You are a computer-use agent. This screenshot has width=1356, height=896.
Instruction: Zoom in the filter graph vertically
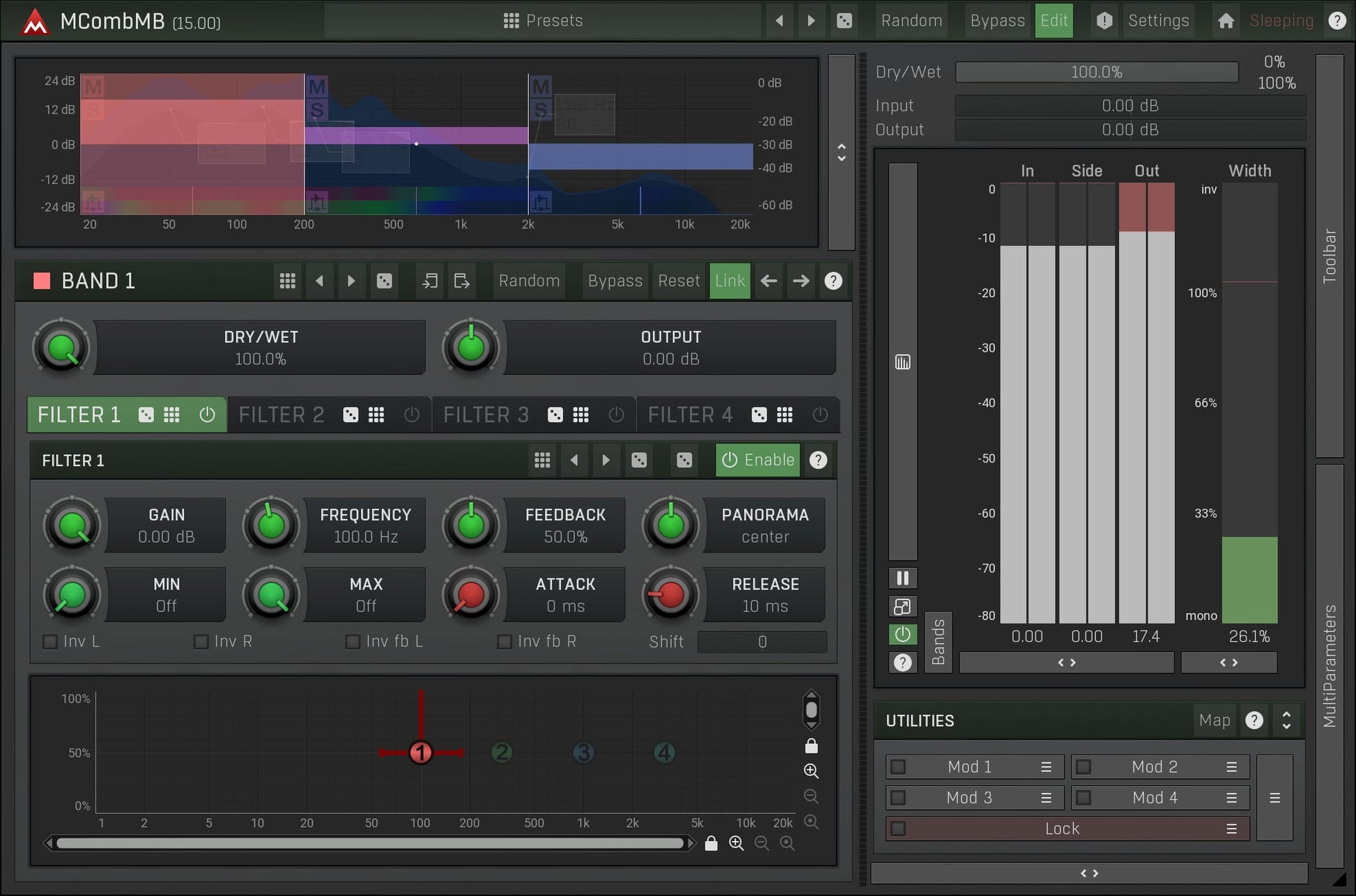point(811,771)
